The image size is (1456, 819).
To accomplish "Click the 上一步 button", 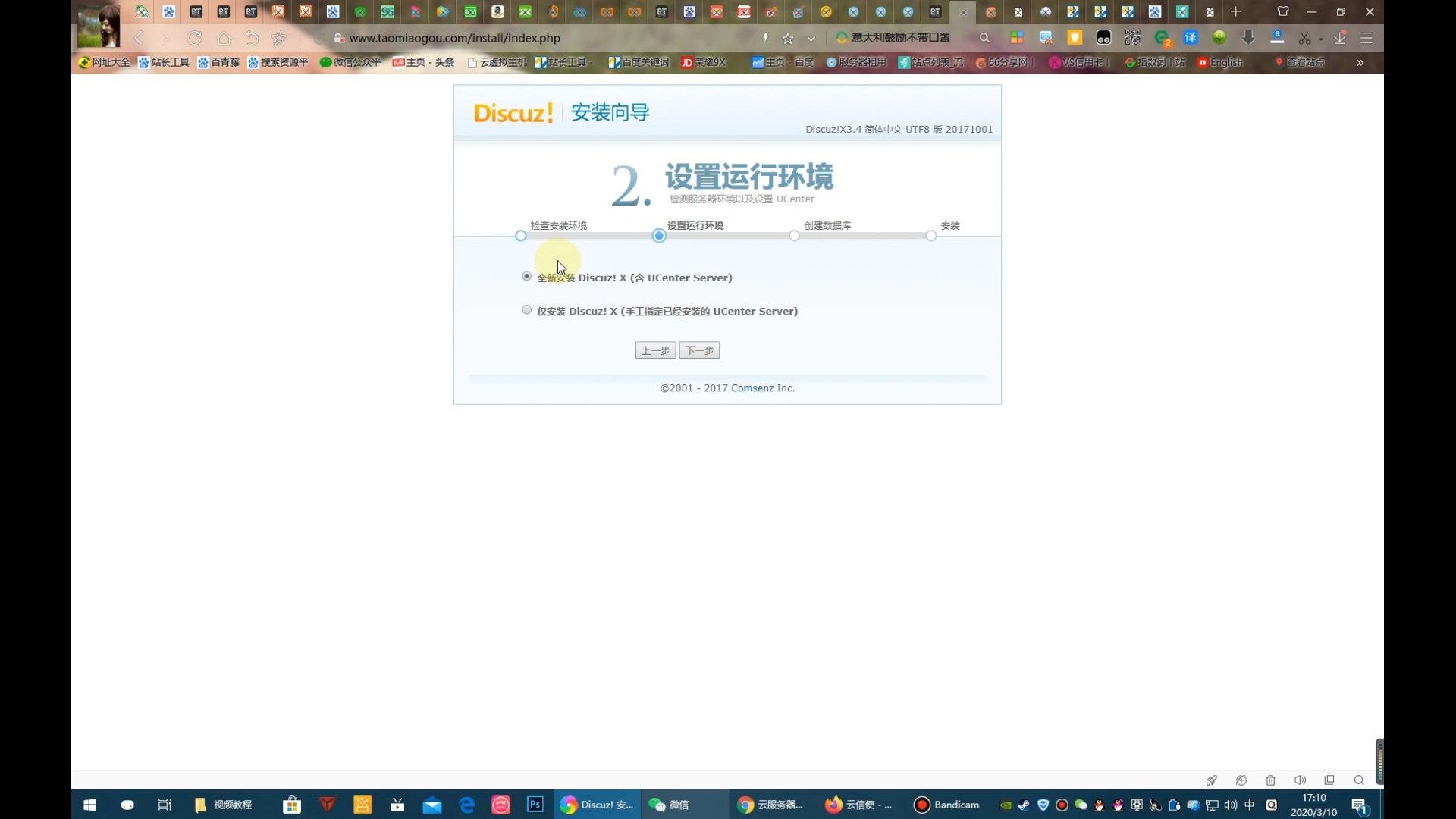I will point(655,350).
